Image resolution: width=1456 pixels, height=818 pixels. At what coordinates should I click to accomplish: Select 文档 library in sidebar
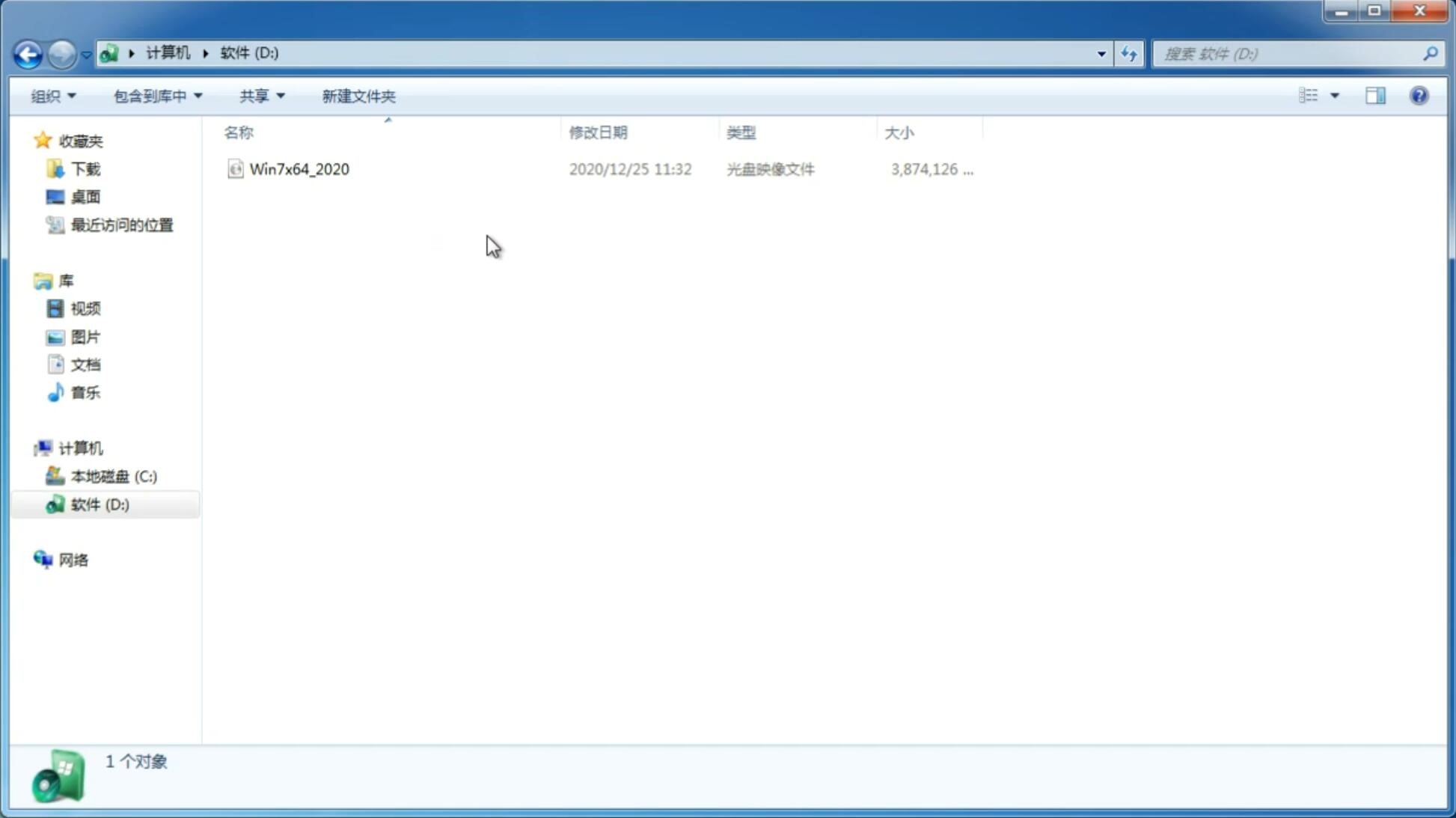point(85,365)
